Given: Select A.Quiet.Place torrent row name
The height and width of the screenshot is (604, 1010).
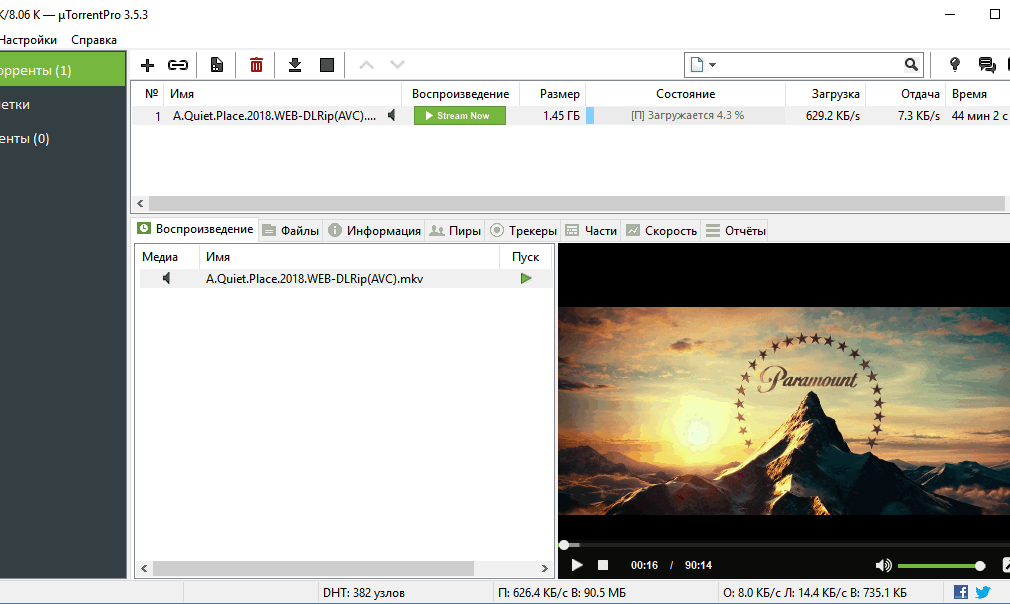Looking at the screenshot, I should point(274,116).
